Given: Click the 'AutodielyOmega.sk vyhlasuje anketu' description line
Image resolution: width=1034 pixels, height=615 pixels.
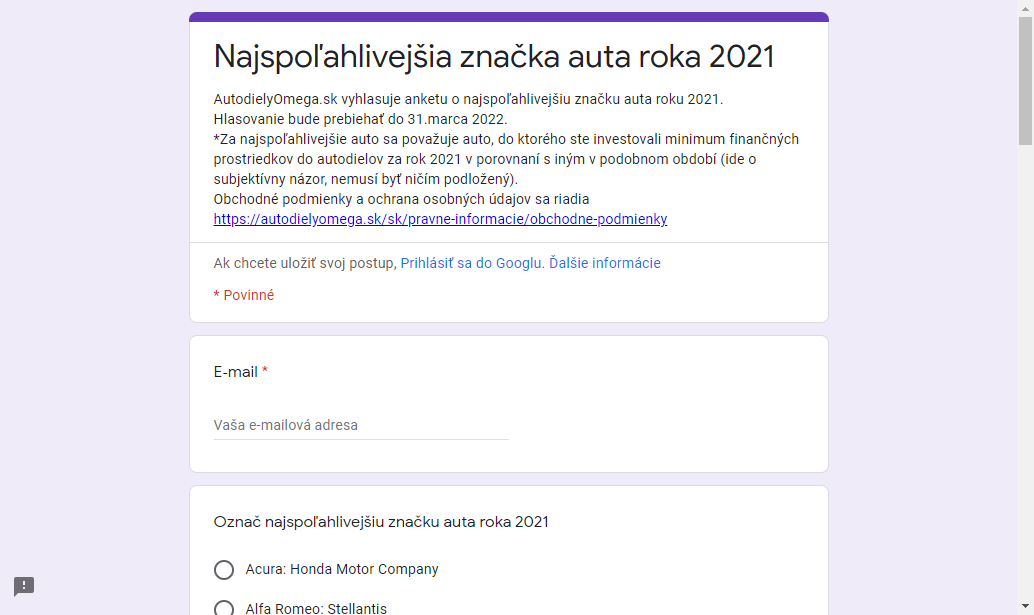Looking at the screenshot, I should 468,99.
